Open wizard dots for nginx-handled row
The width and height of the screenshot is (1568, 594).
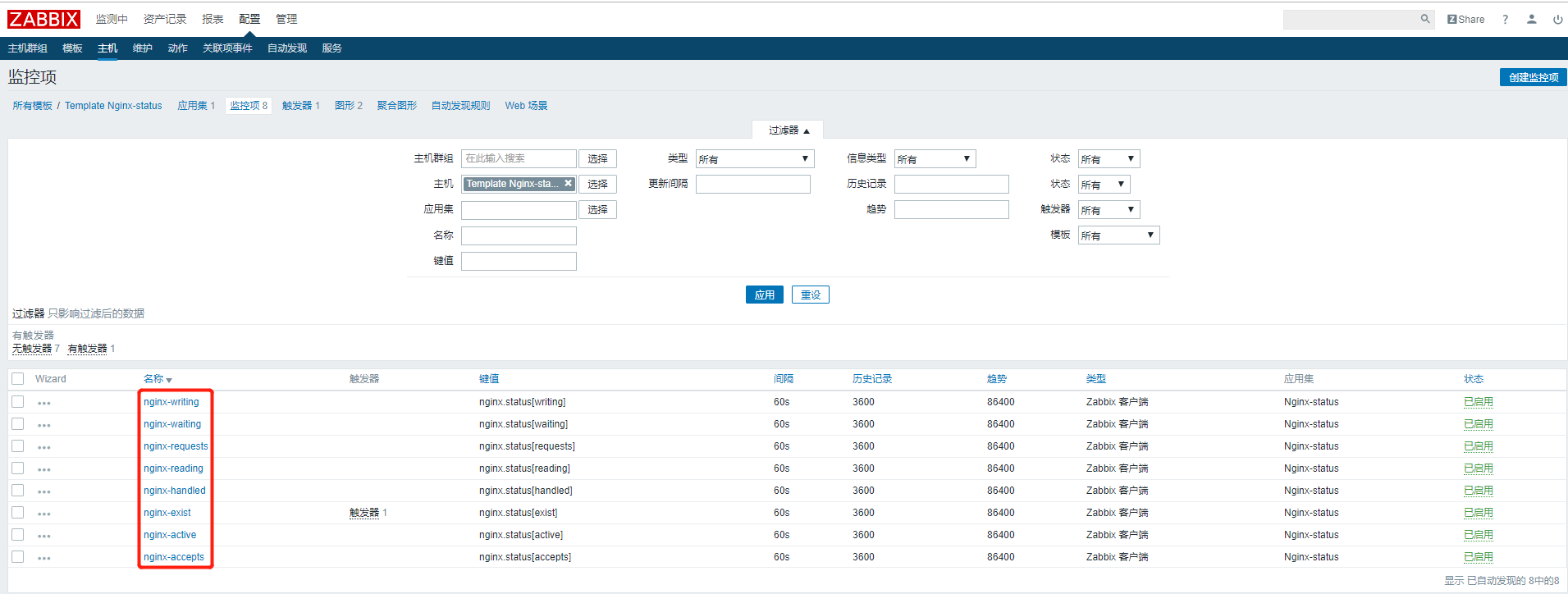(44, 491)
